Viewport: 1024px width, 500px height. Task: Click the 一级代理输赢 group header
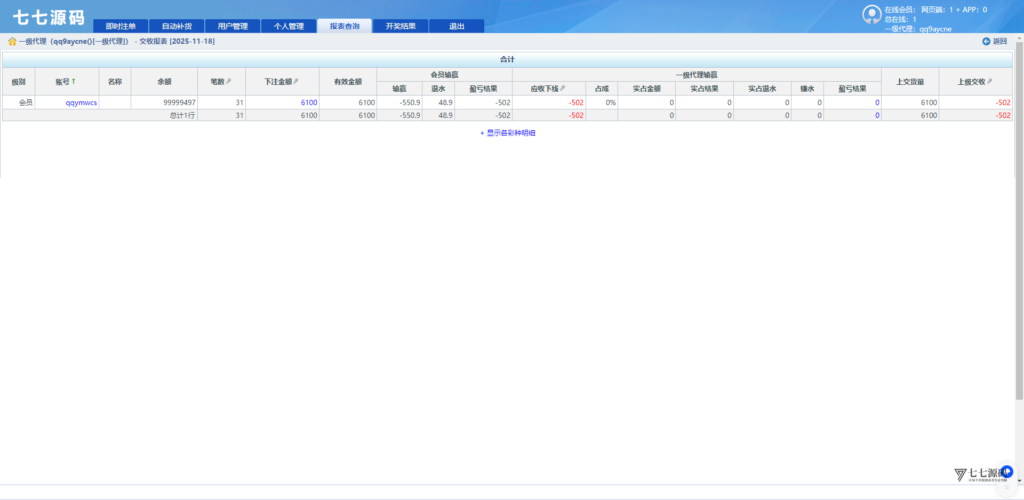click(697, 74)
